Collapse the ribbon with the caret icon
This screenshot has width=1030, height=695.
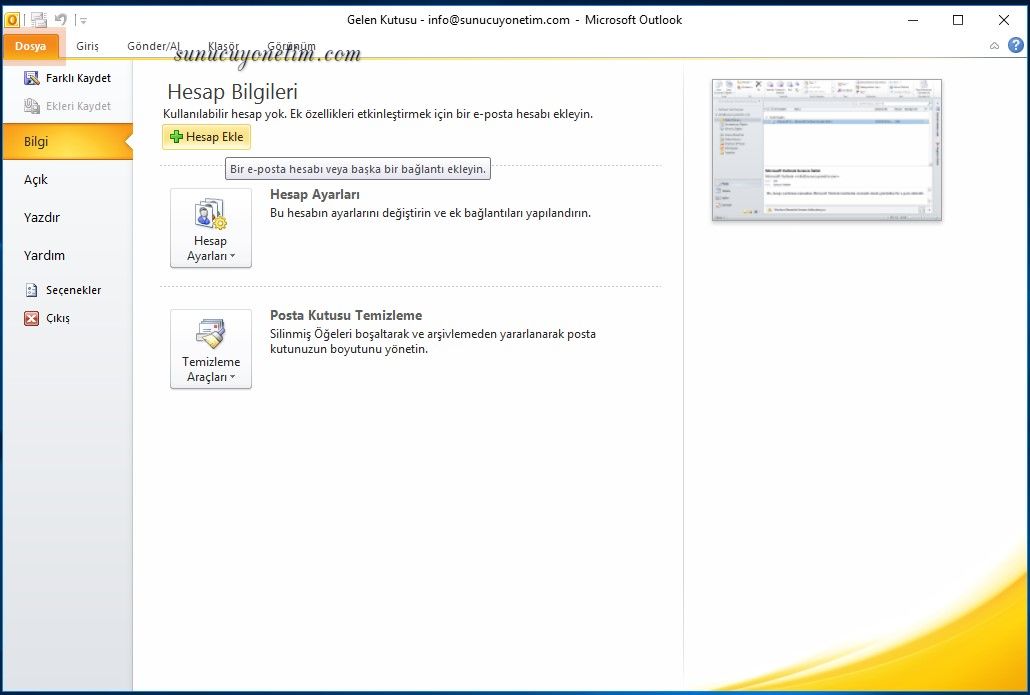995,46
